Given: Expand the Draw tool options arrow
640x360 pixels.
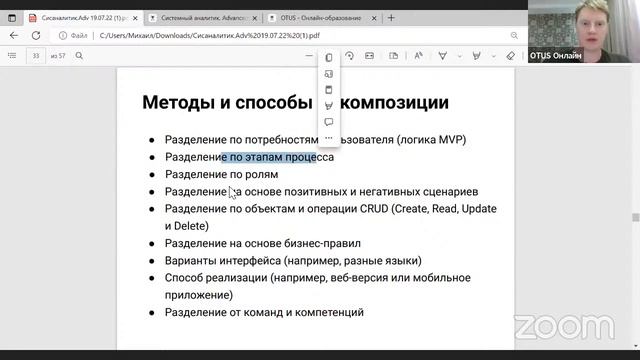Looking at the screenshot, I should [460, 56].
